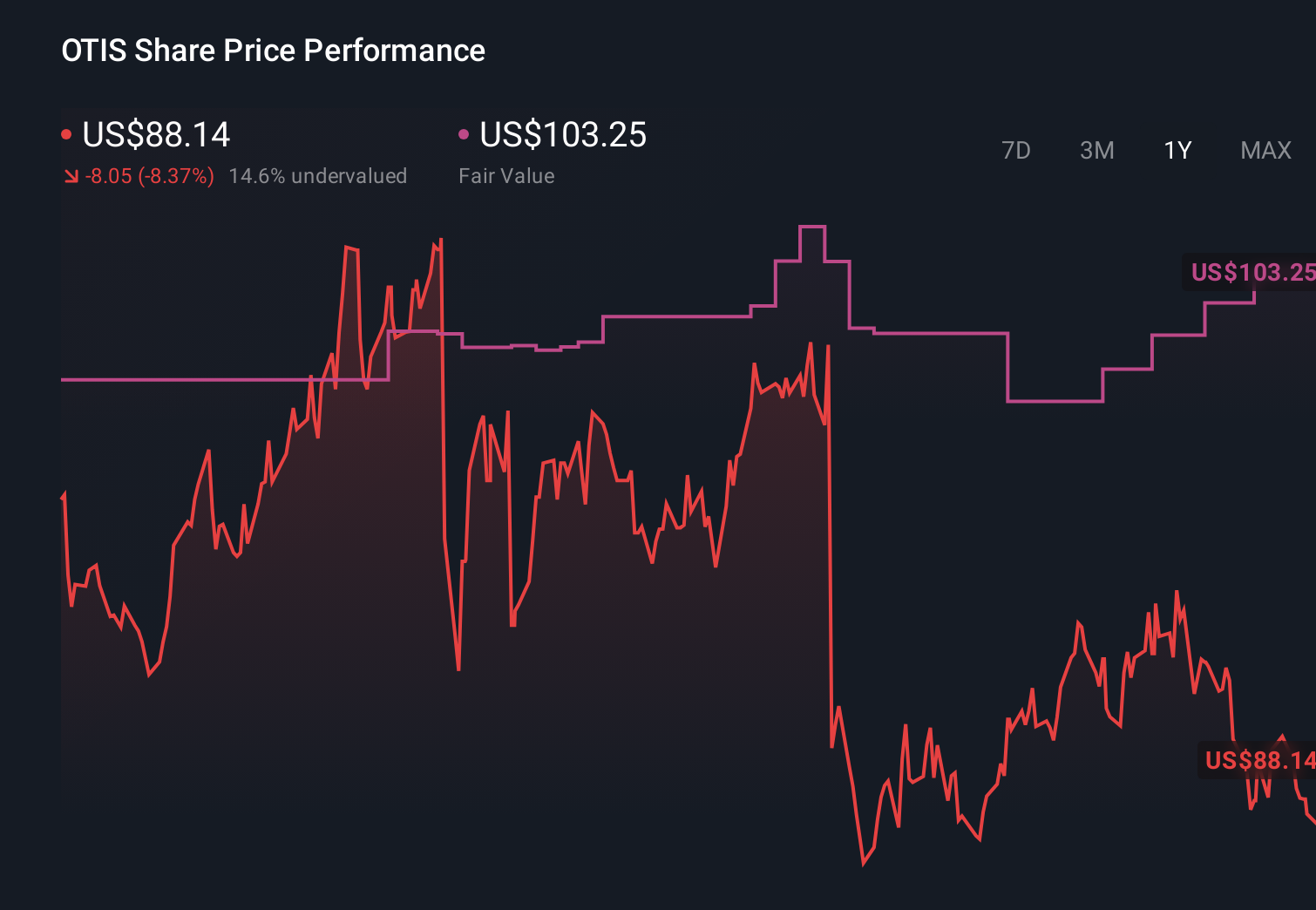Image resolution: width=1316 pixels, height=910 pixels.
Task: Toggle the share price series visibility
Action: tap(155, 135)
